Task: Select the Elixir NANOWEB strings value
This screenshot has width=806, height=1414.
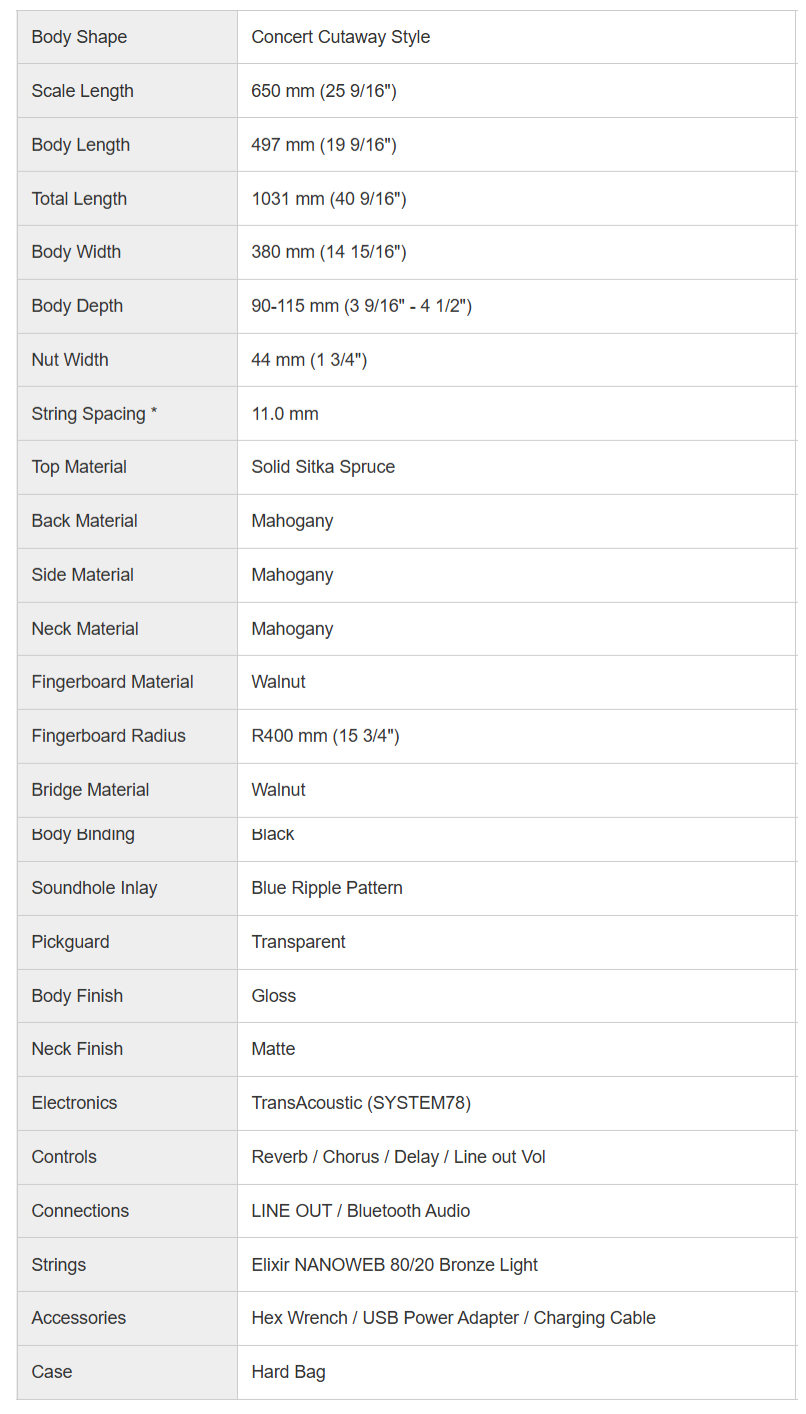Action: tap(394, 1265)
